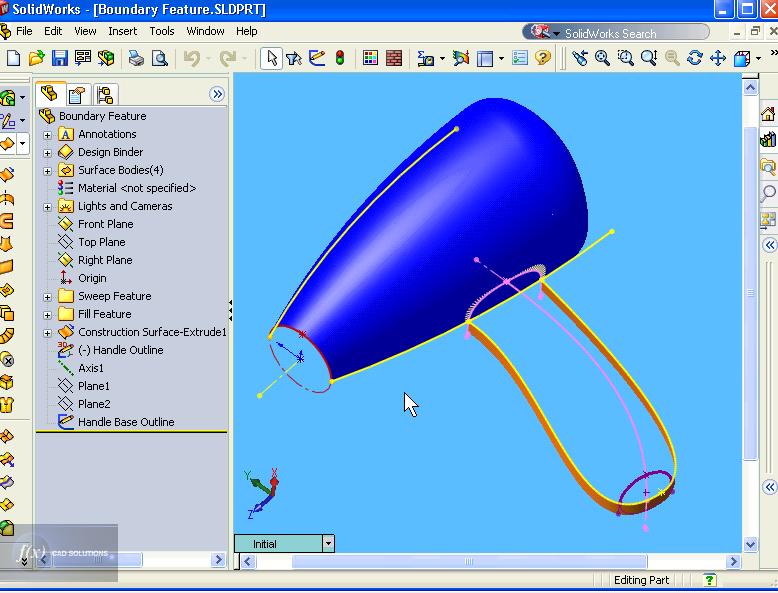The width and height of the screenshot is (778, 593).
Task: Click the brick Edit Texture icon
Action: [x=394, y=58]
